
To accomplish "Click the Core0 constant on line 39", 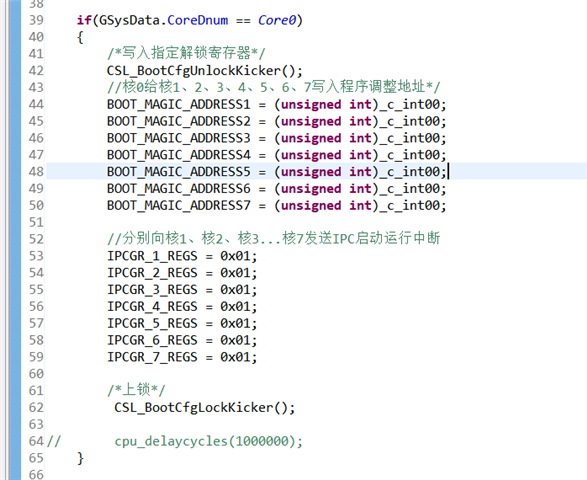I will coord(277,20).
